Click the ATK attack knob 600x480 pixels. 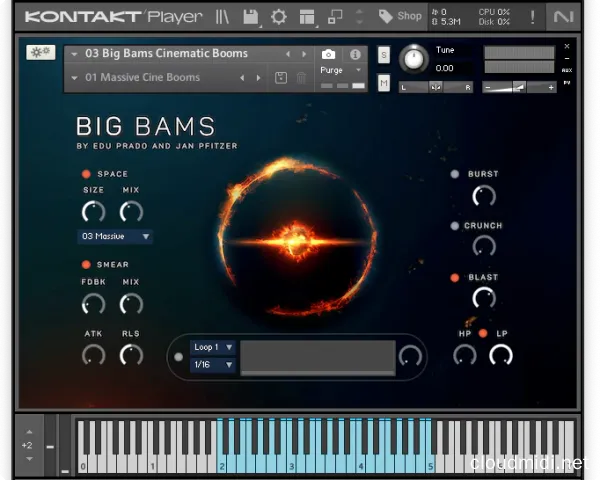[93, 355]
